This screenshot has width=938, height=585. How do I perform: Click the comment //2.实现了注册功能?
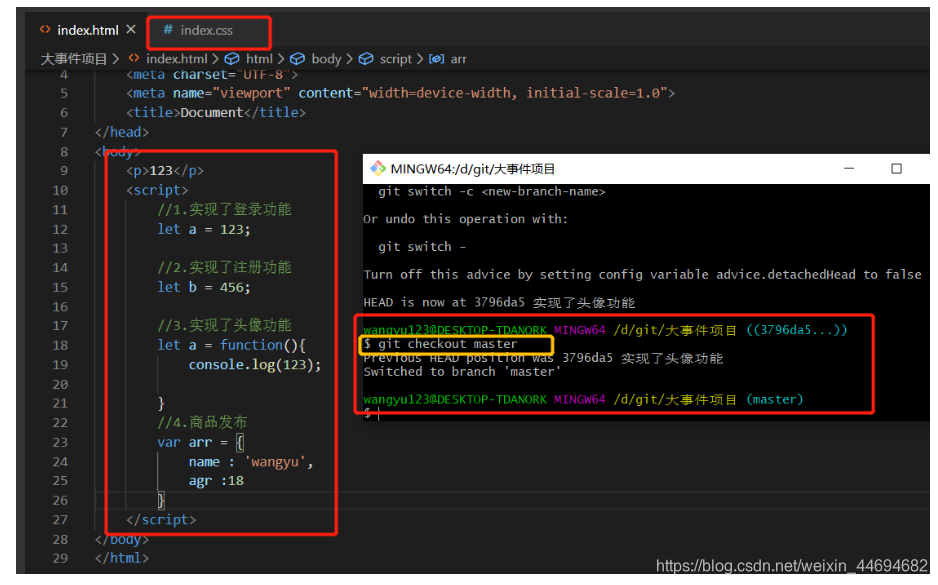click(x=224, y=267)
